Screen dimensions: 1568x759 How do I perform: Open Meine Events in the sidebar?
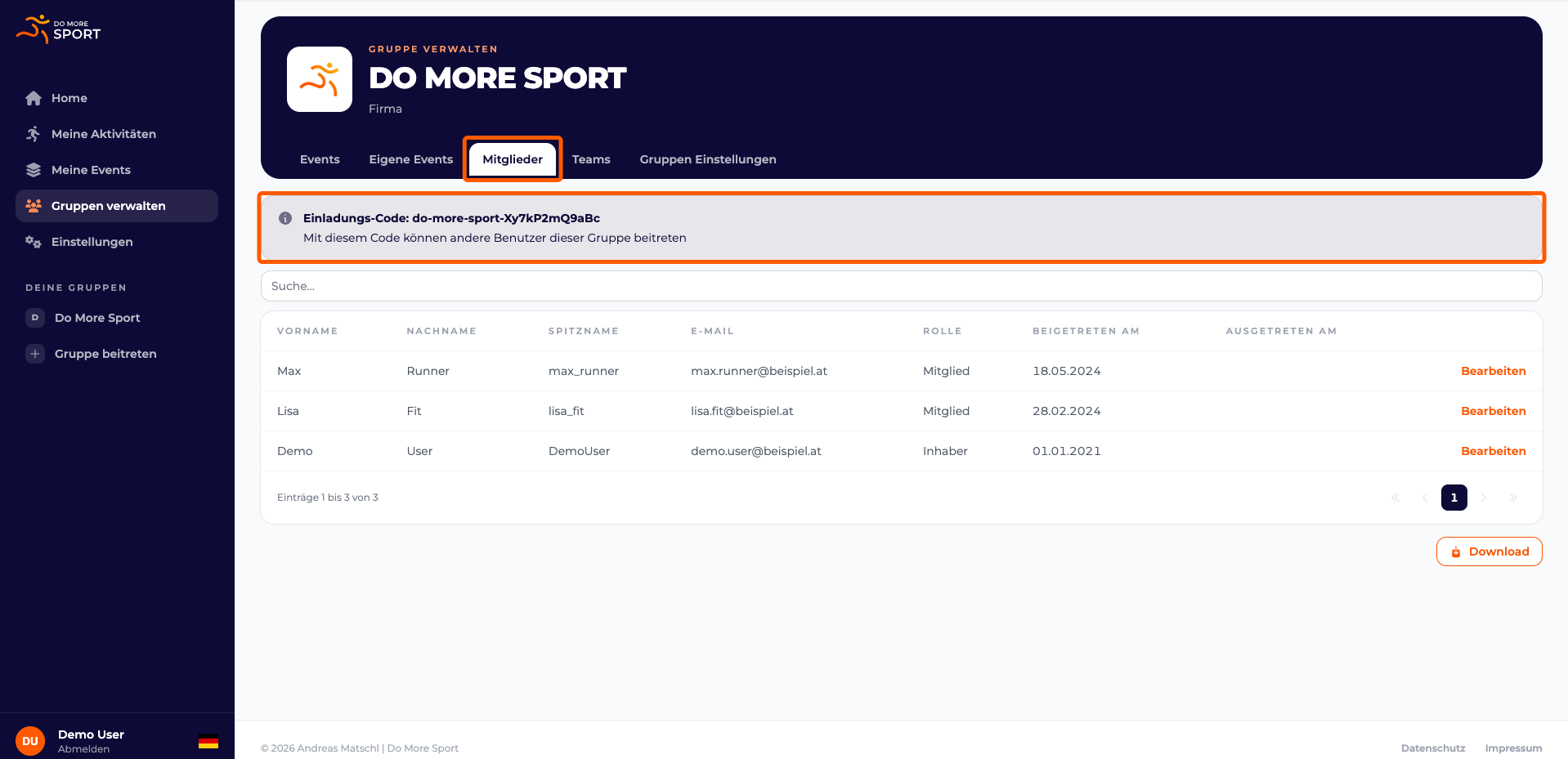pos(117,170)
